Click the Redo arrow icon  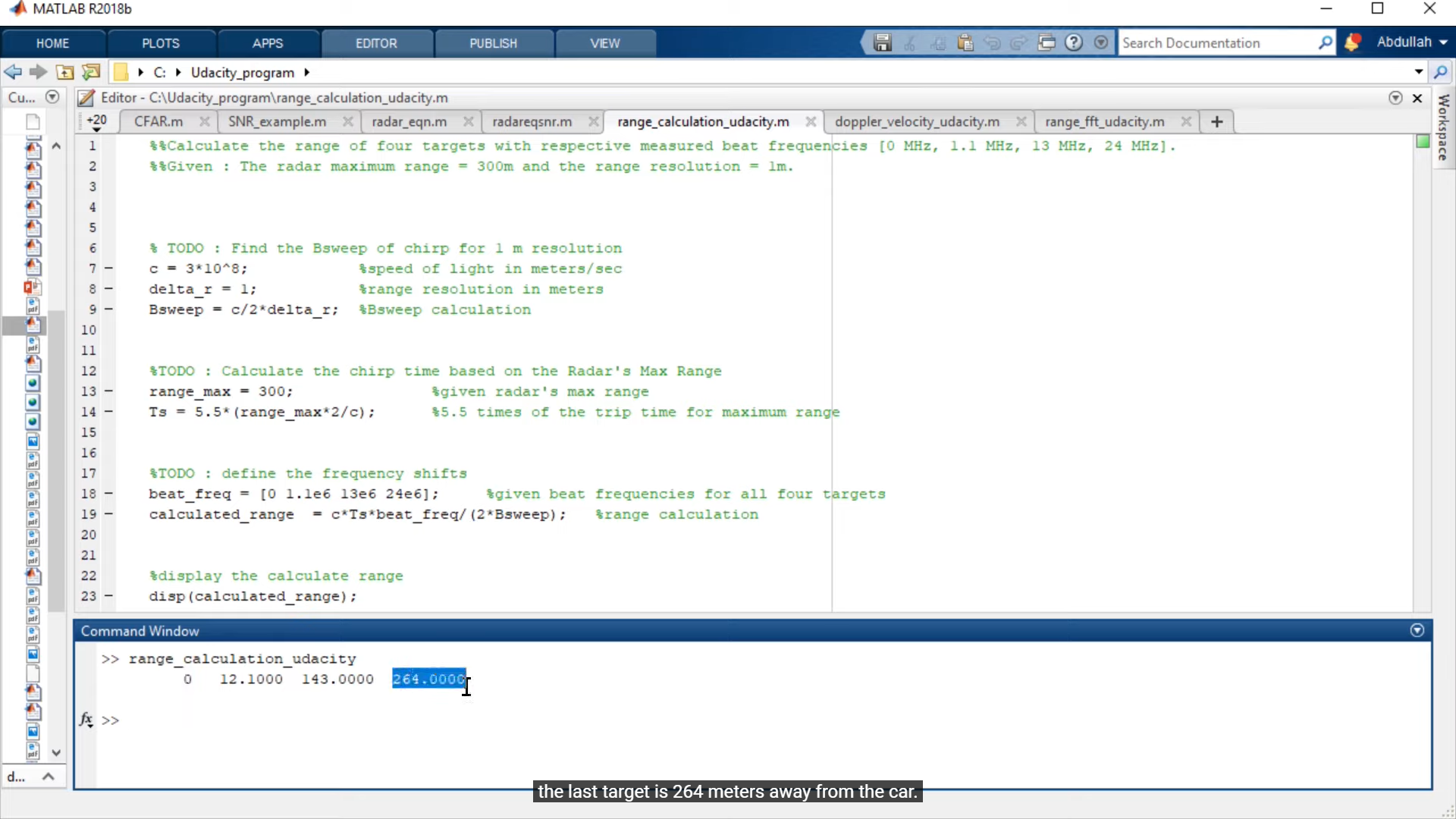click(1019, 42)
